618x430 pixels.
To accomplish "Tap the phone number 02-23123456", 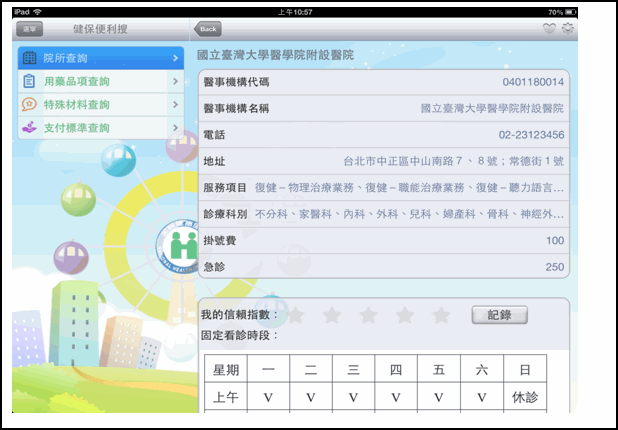I will (530, 134).
